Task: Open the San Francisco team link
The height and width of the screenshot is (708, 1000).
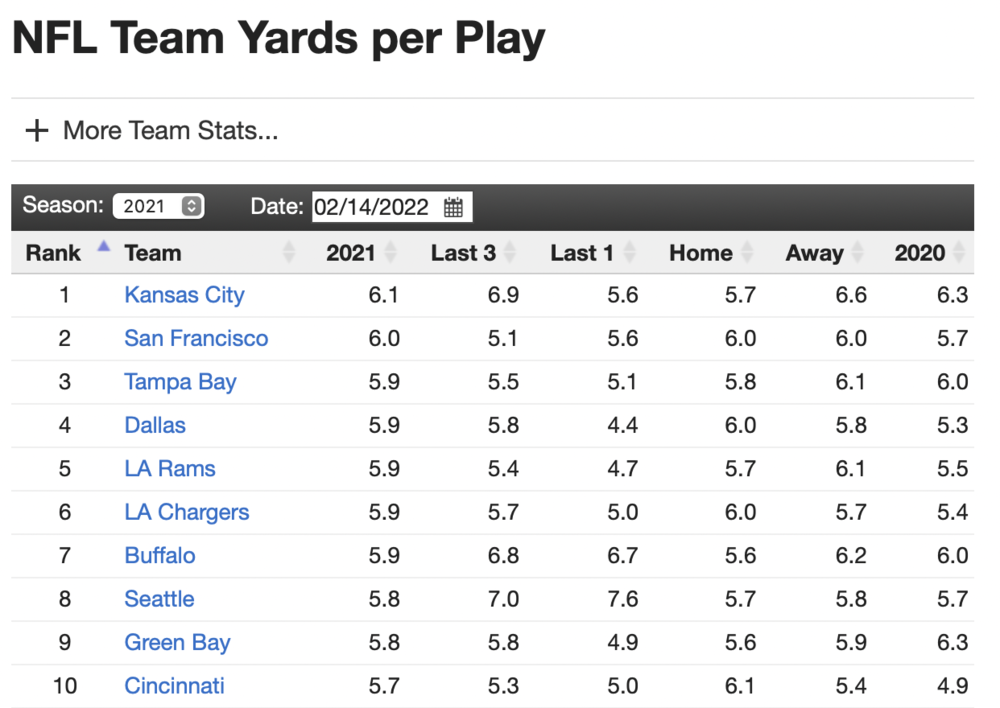Action: [x=196, y=338]
